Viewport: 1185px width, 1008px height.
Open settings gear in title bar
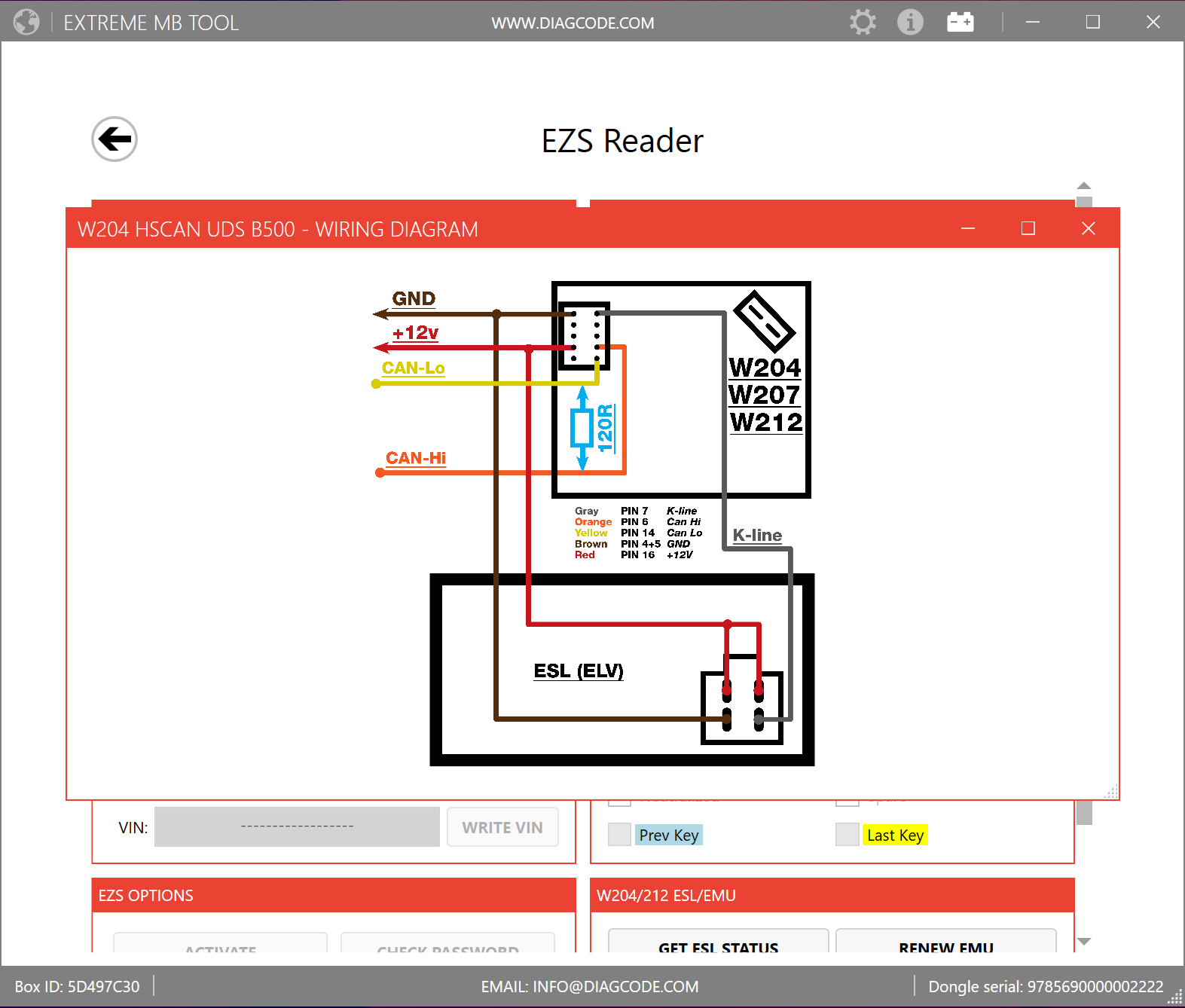tap(863, 23)
